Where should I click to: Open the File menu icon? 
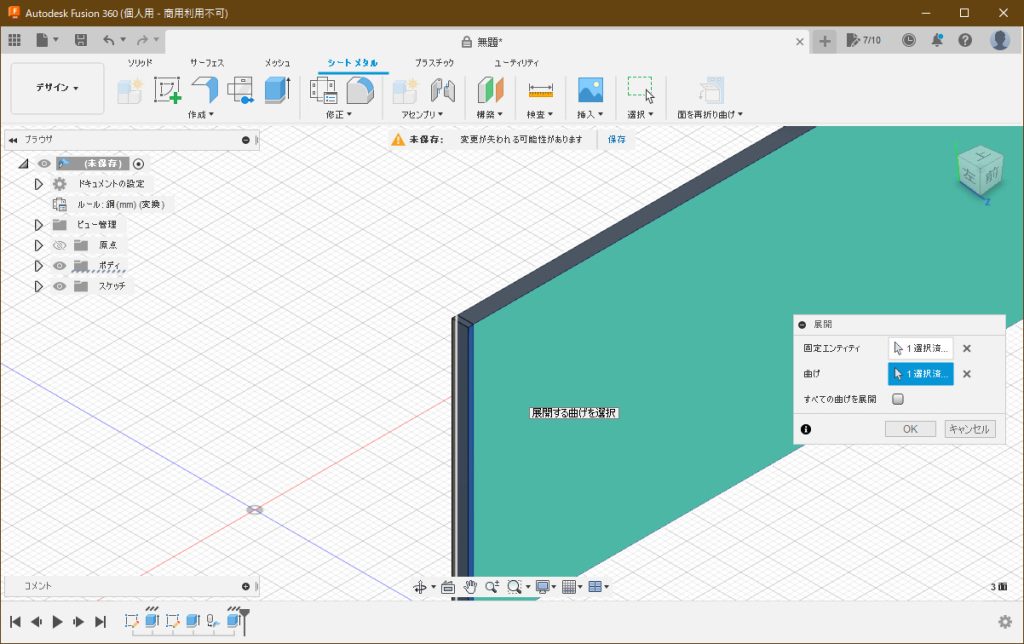(42, 40)
